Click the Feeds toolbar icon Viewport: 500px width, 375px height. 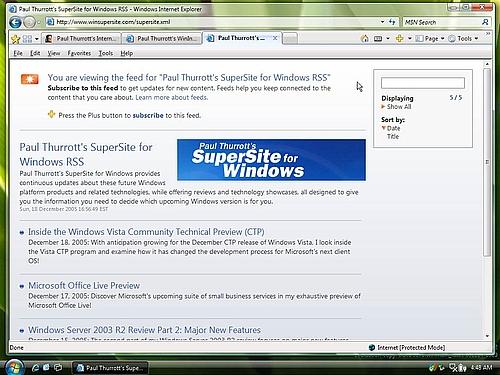click(378, 39)
